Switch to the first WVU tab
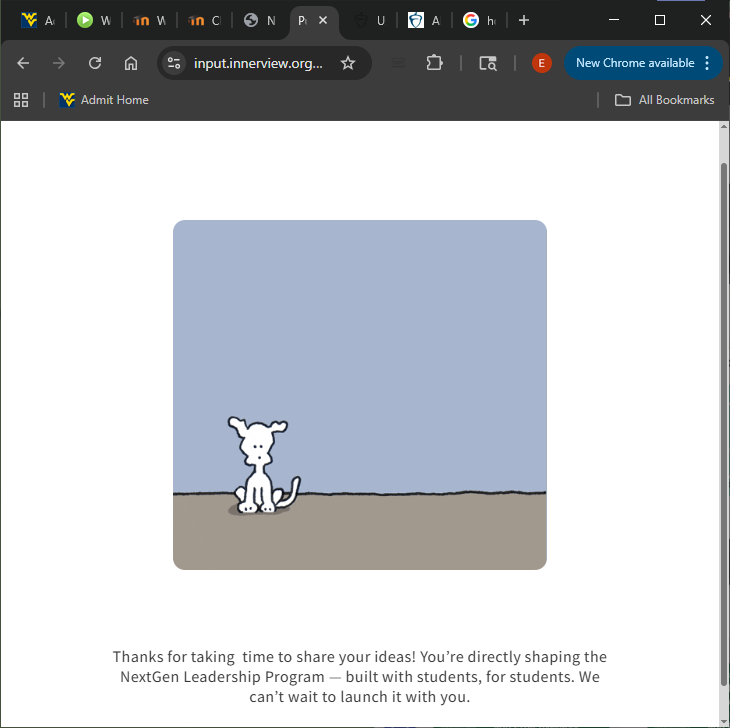Image resolution: width=730 pixels, height=728 pixels. tap(38, 20)
